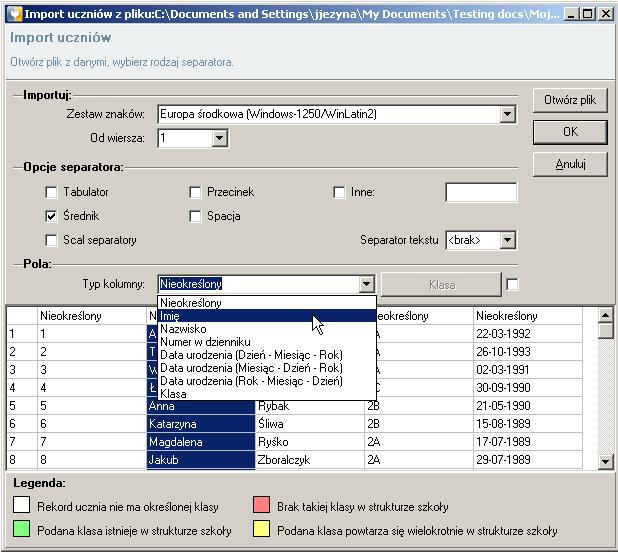Screen dimensions: 618x552
Task: Open the Separator tekstu dropdown
Action: click(x=508, y=240)
